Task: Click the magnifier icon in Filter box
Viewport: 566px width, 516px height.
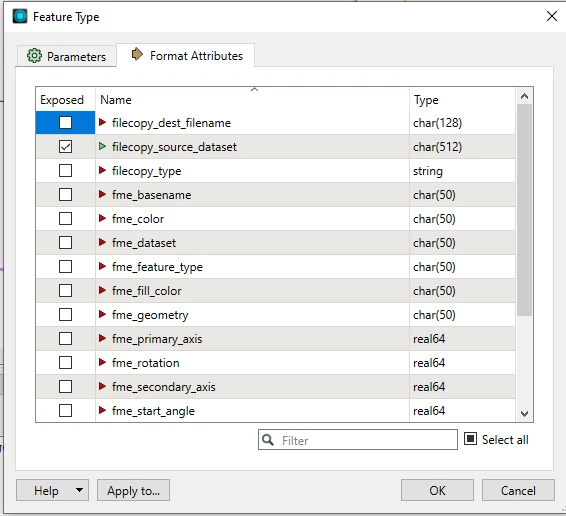Action: click(268, 440)
